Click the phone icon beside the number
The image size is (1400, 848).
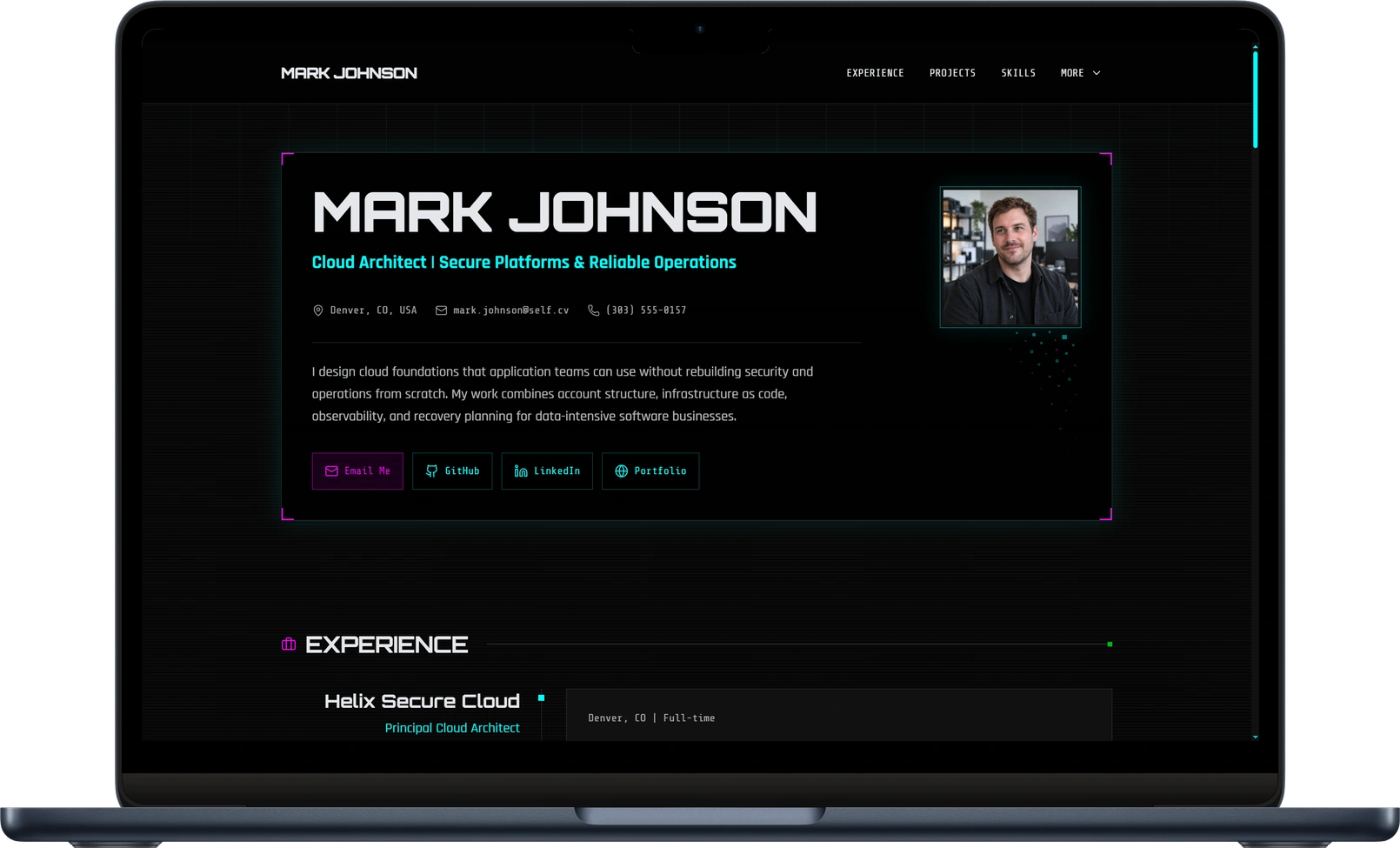click(594, 310)
